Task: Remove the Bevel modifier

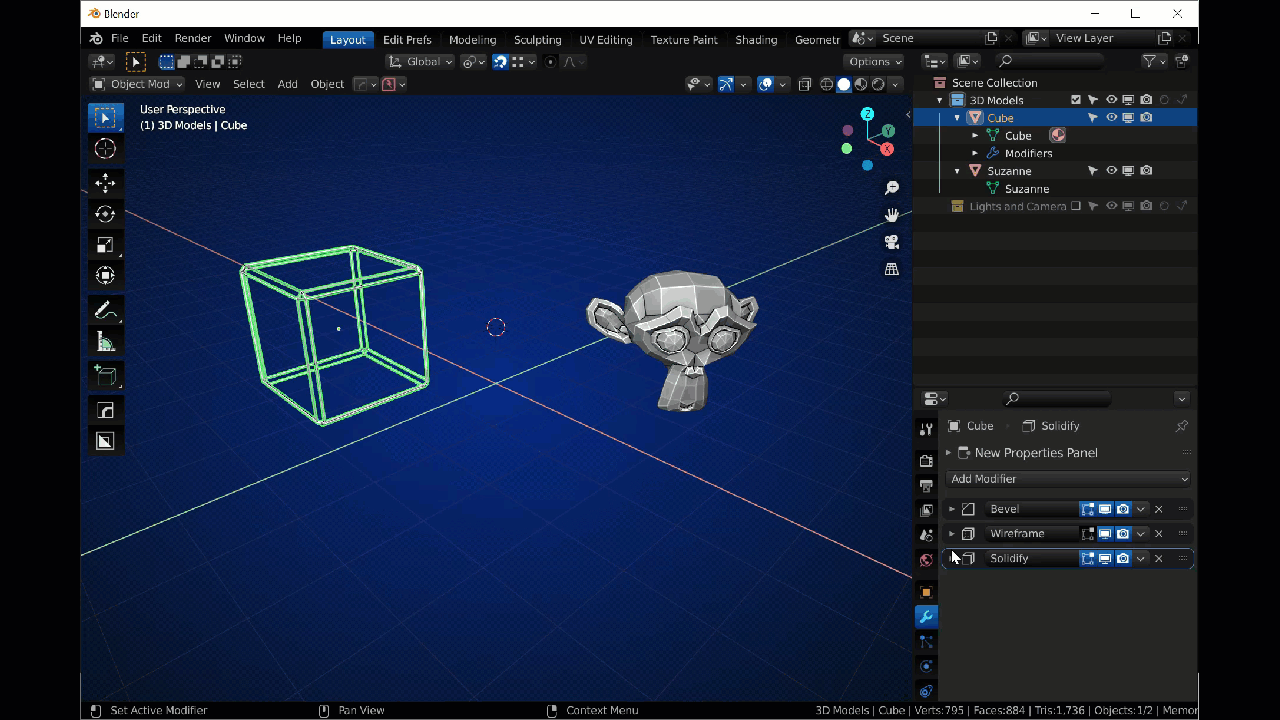Action: [1159, 509]
